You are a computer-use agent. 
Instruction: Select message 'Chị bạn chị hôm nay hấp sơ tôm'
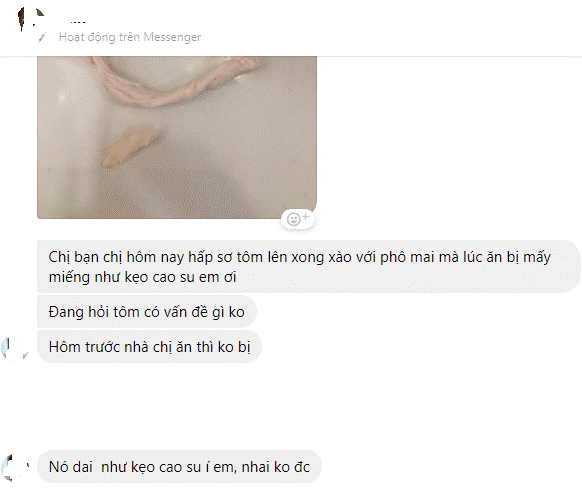tap(308, 266)
